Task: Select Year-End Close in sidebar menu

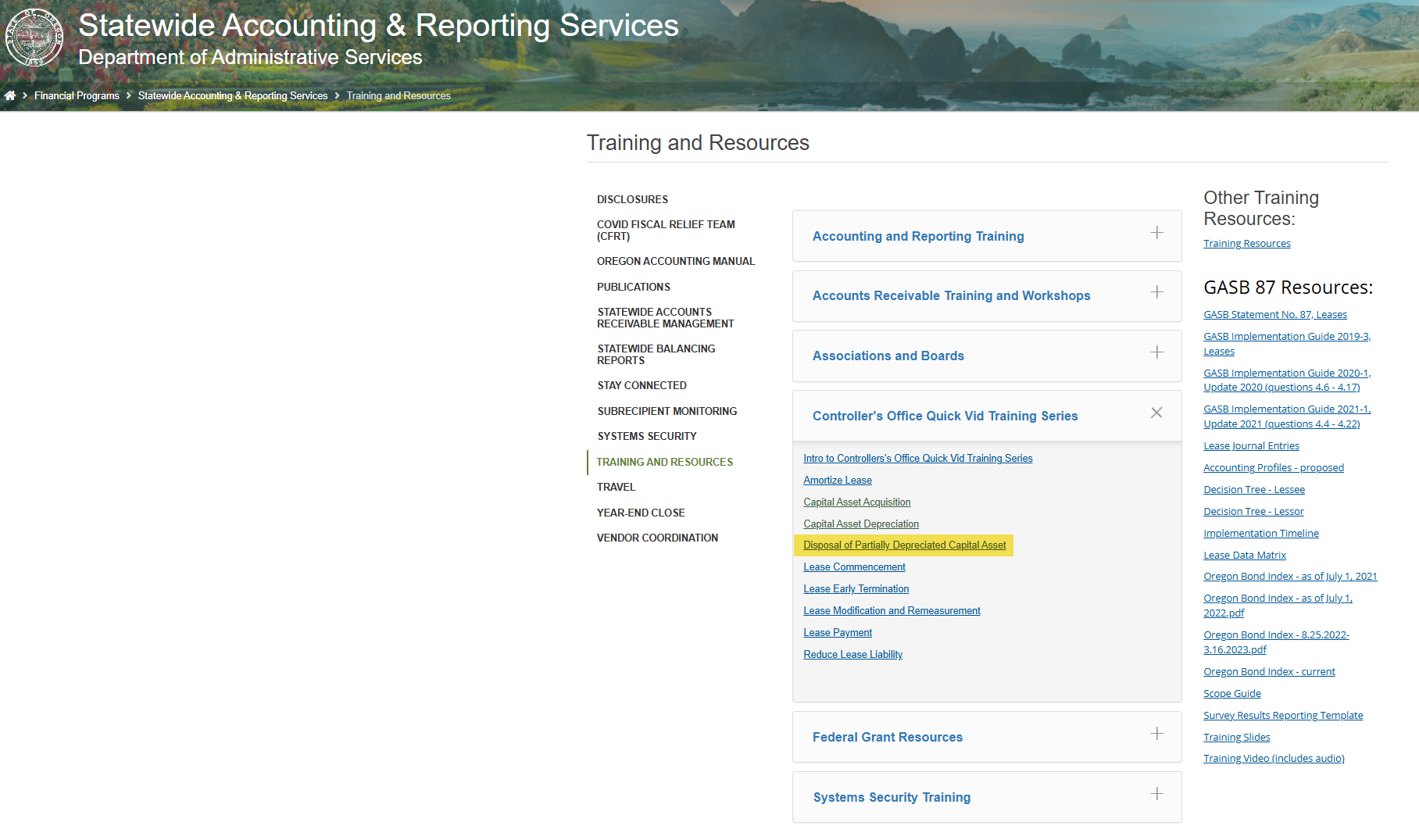Action: [640, 513]
